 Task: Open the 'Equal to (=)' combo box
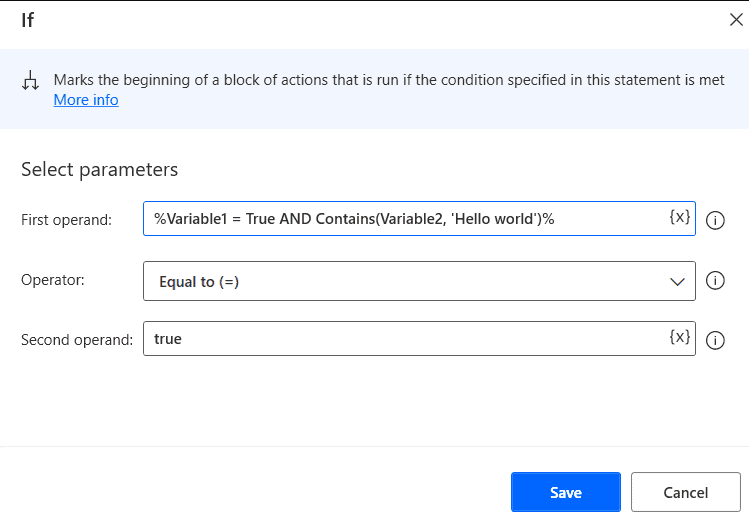[400, 282]
